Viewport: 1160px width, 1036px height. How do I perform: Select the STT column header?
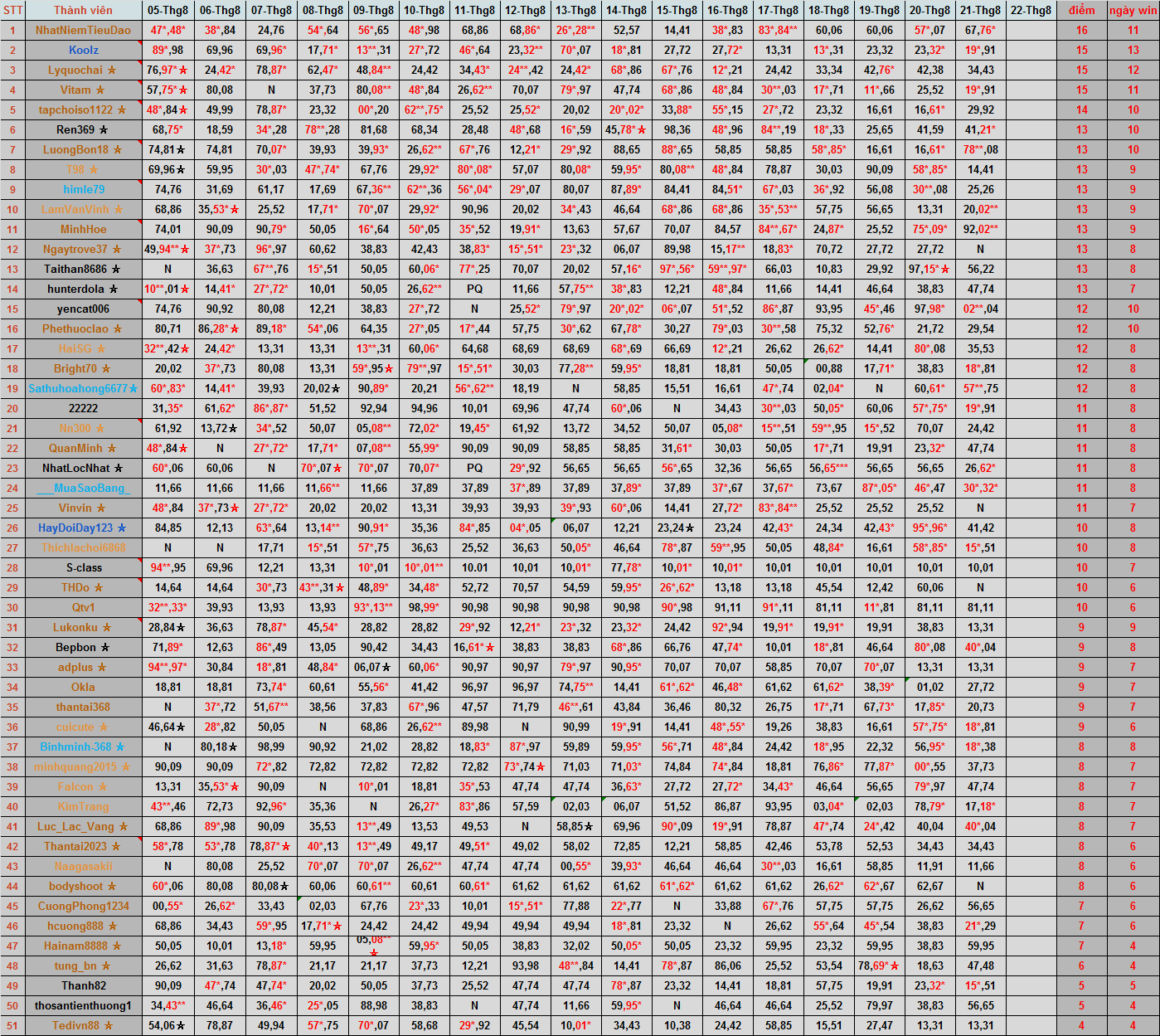[12, 11]
